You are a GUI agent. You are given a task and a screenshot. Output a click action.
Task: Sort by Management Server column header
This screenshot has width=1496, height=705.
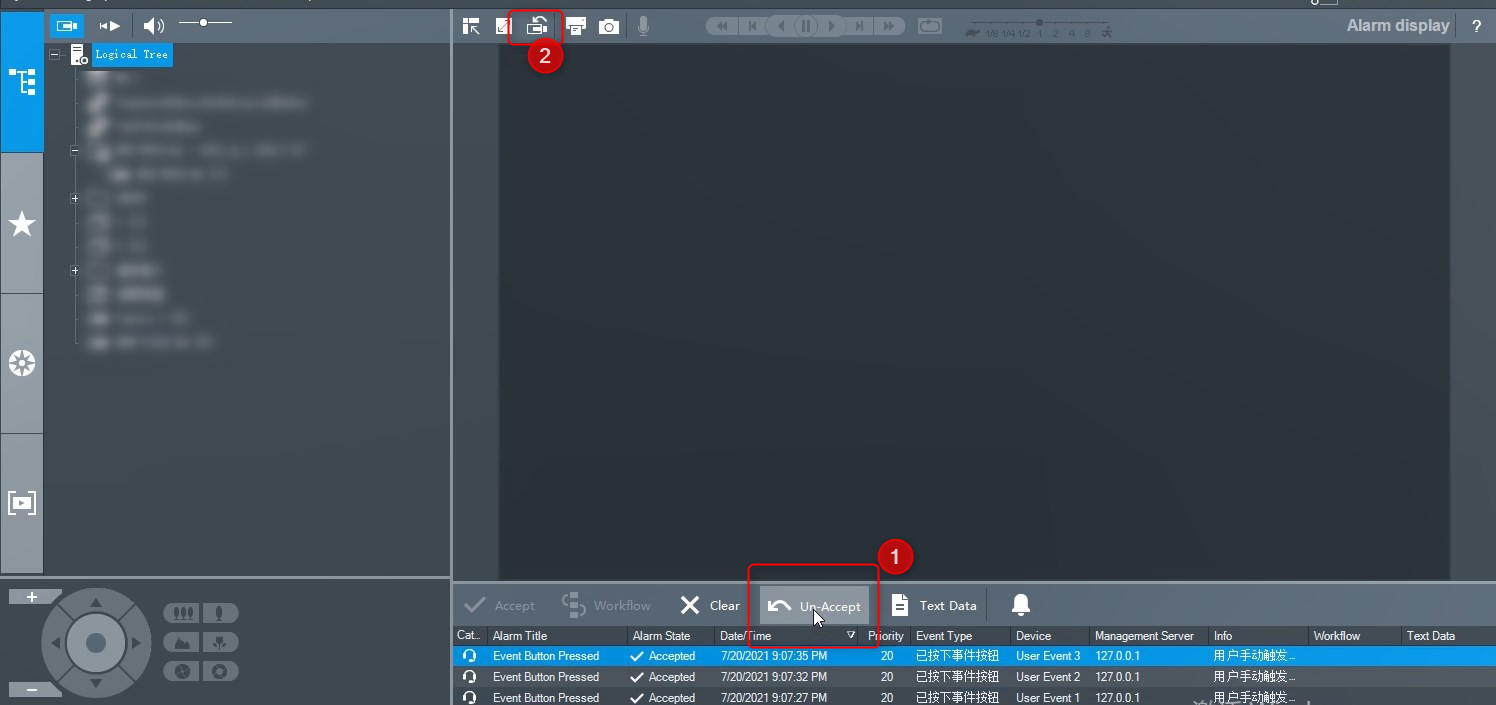[1148, 636]
